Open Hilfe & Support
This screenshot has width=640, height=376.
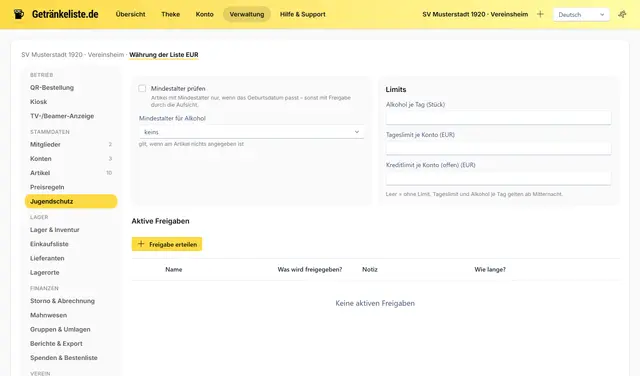[302, 14]
